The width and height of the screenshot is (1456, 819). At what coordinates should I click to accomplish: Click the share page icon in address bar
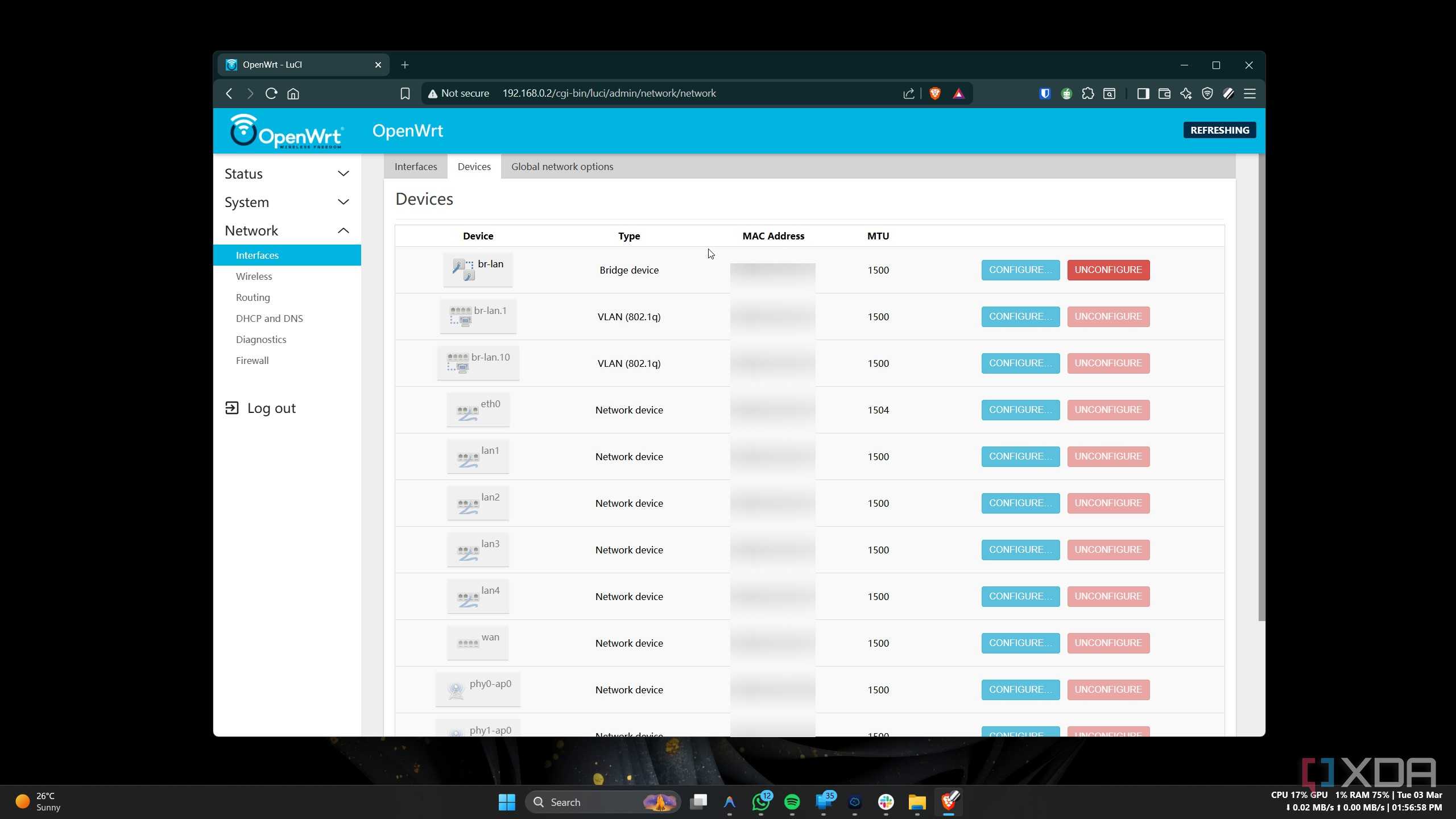pyautogui.click(x=909, y=94)
